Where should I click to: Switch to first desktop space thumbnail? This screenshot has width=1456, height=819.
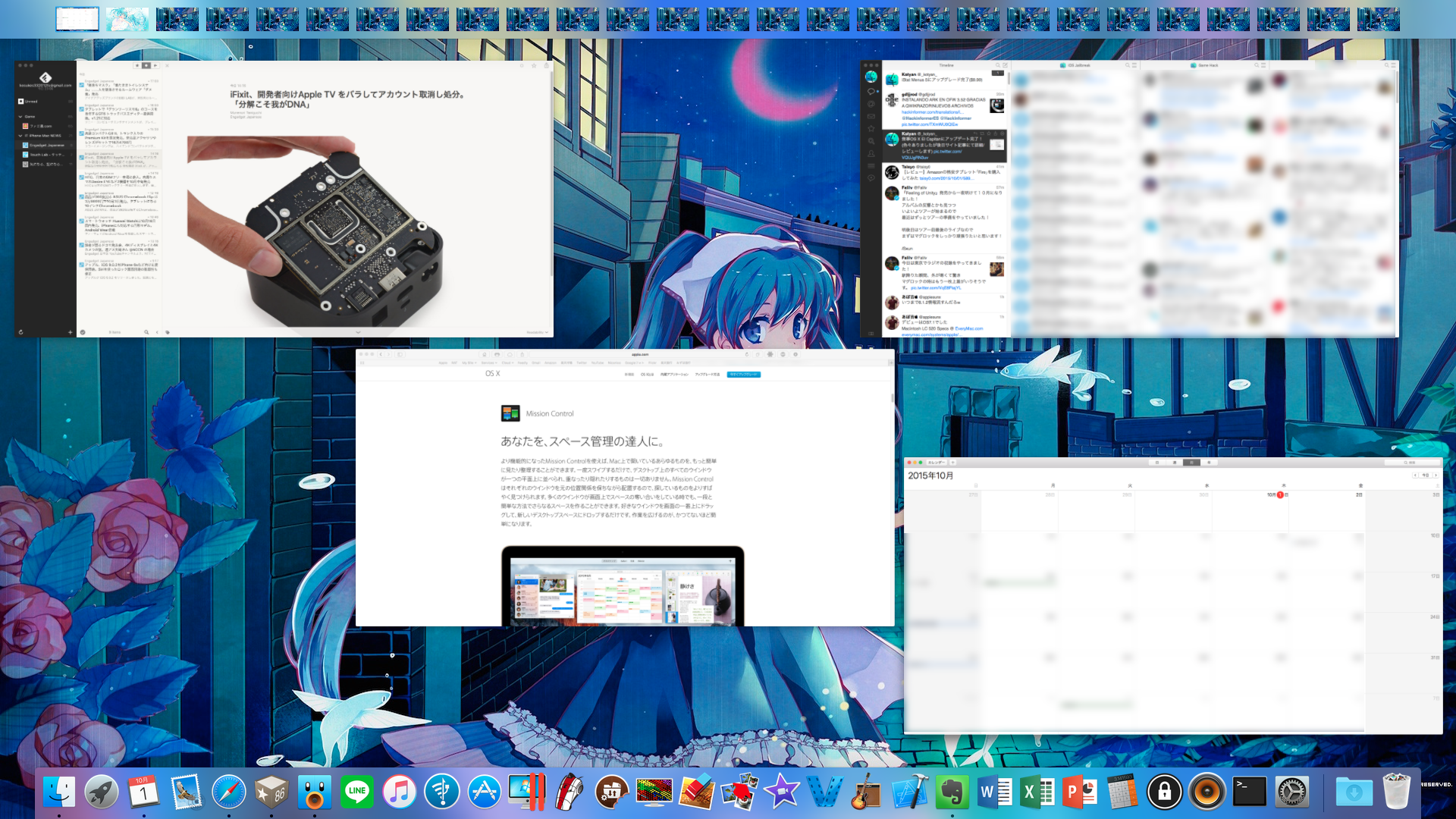[77, 19]
